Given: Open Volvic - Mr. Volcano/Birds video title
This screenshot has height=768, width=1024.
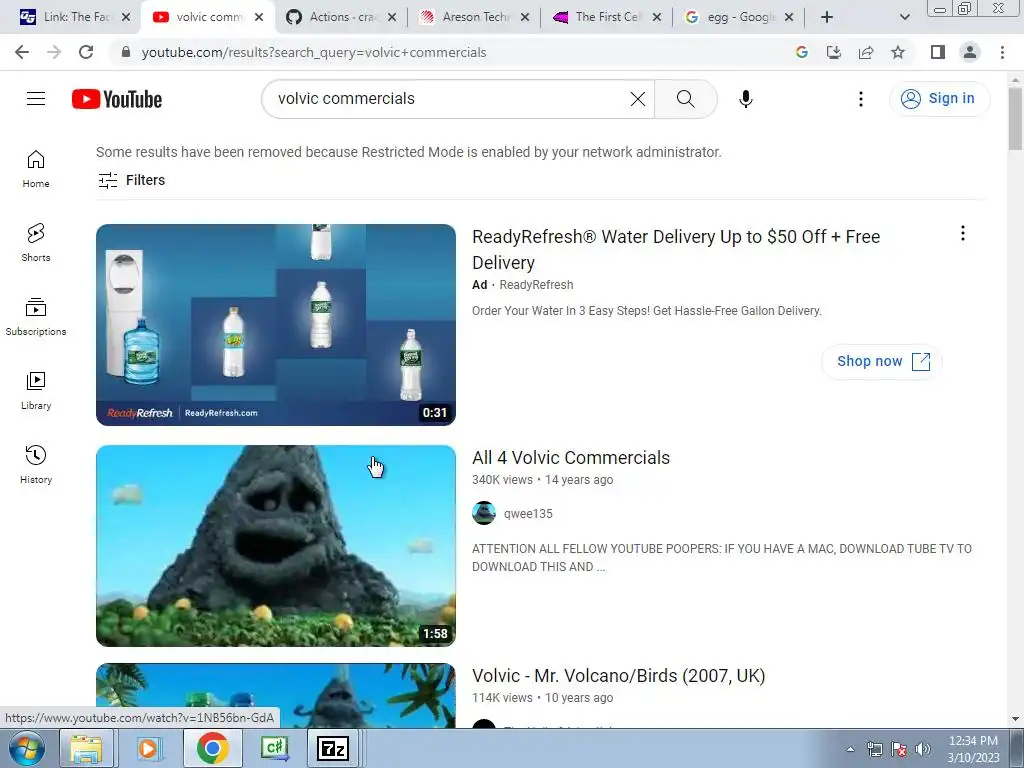Looking at the screenshot, I should pos(618,676).
